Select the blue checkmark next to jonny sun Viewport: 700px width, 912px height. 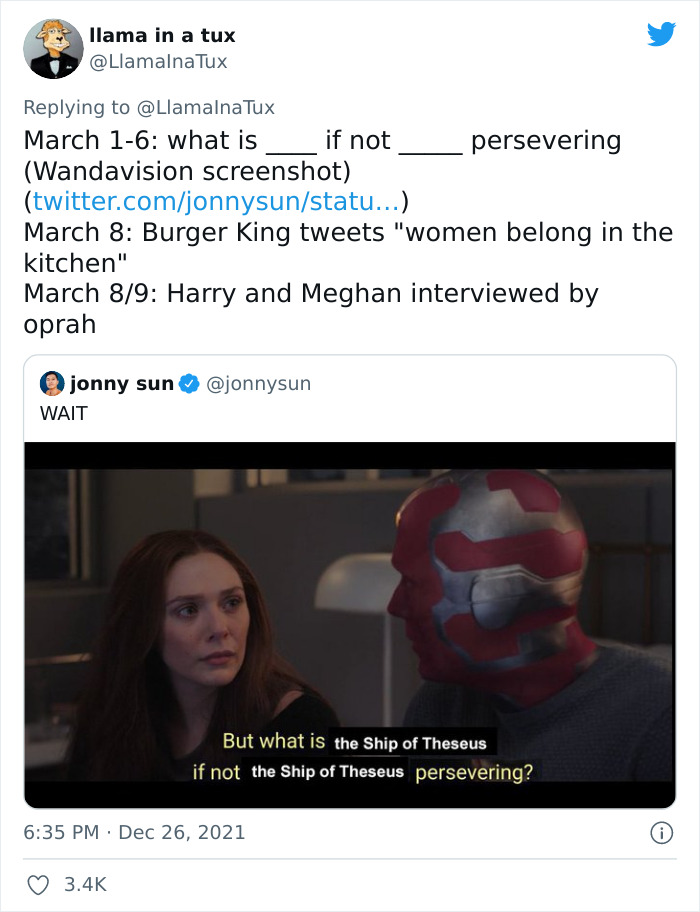tap(188, 381)
